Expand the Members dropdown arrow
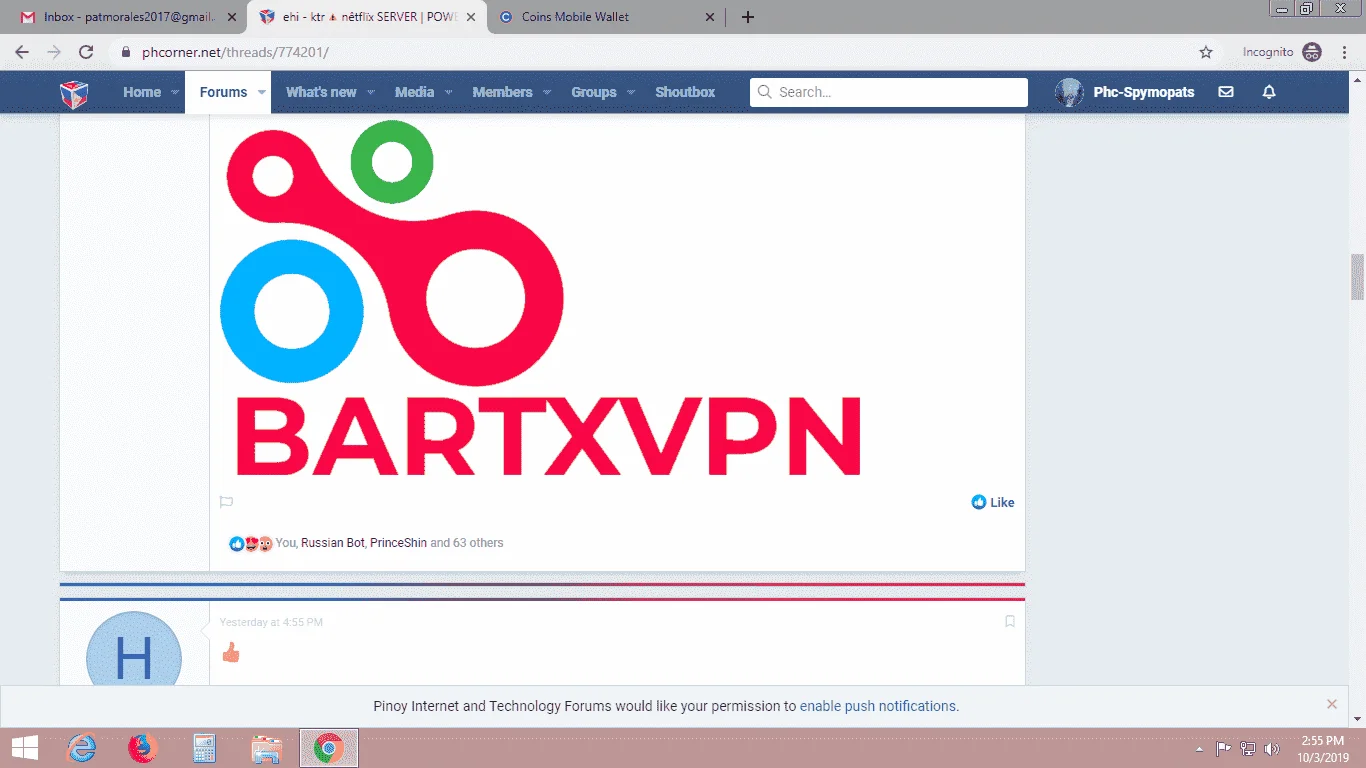The height and width of the screenshot is (768, 1366). 547,92
